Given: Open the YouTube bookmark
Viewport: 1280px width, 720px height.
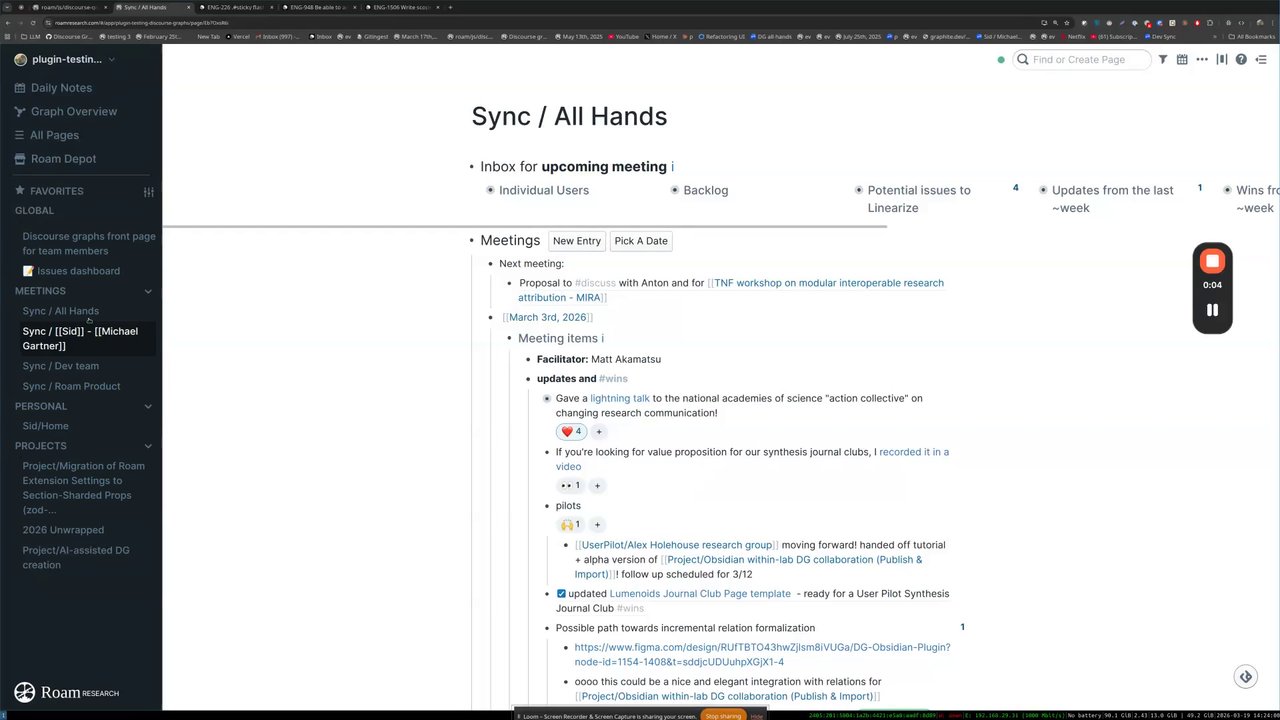Looking at the screenshot, I should [x=622, y=37].
